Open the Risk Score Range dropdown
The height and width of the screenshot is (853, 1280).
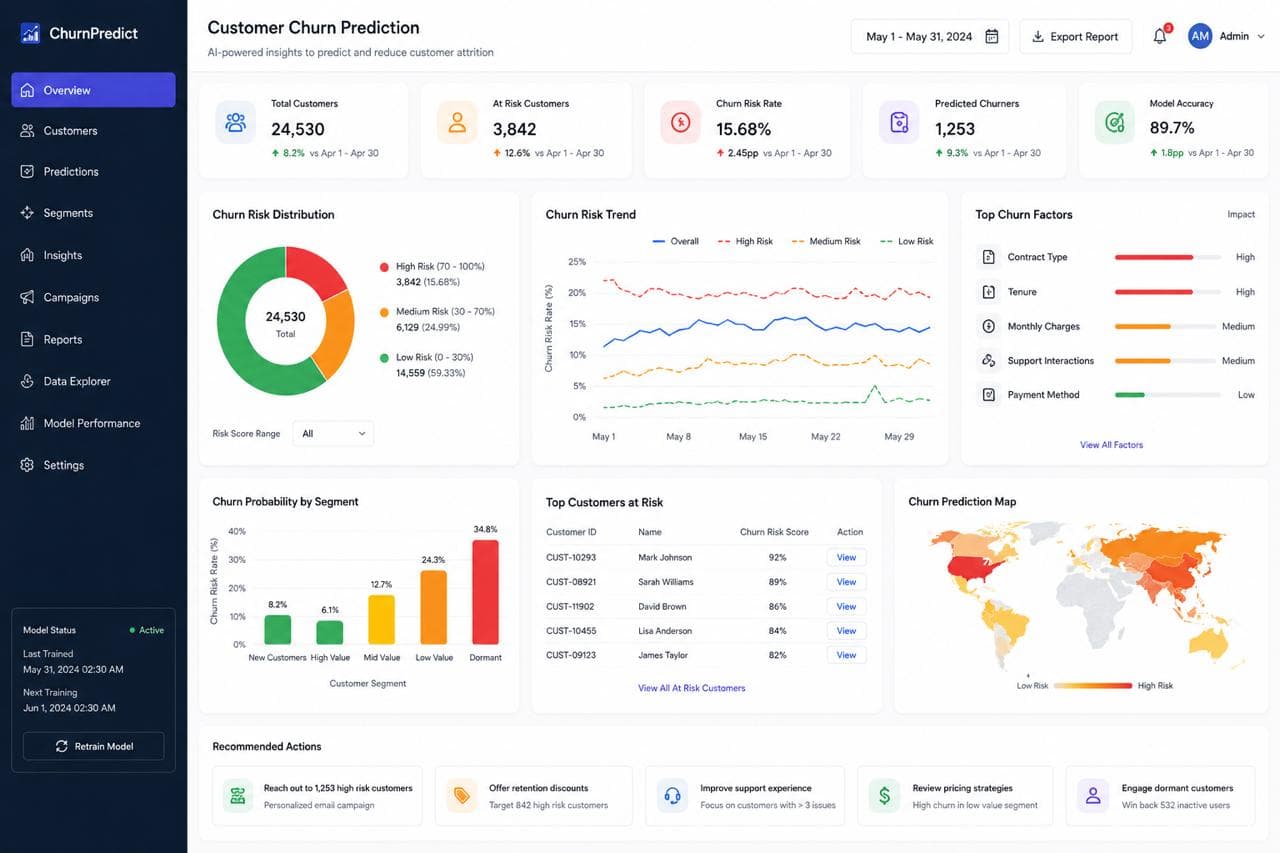coord(334,433)
